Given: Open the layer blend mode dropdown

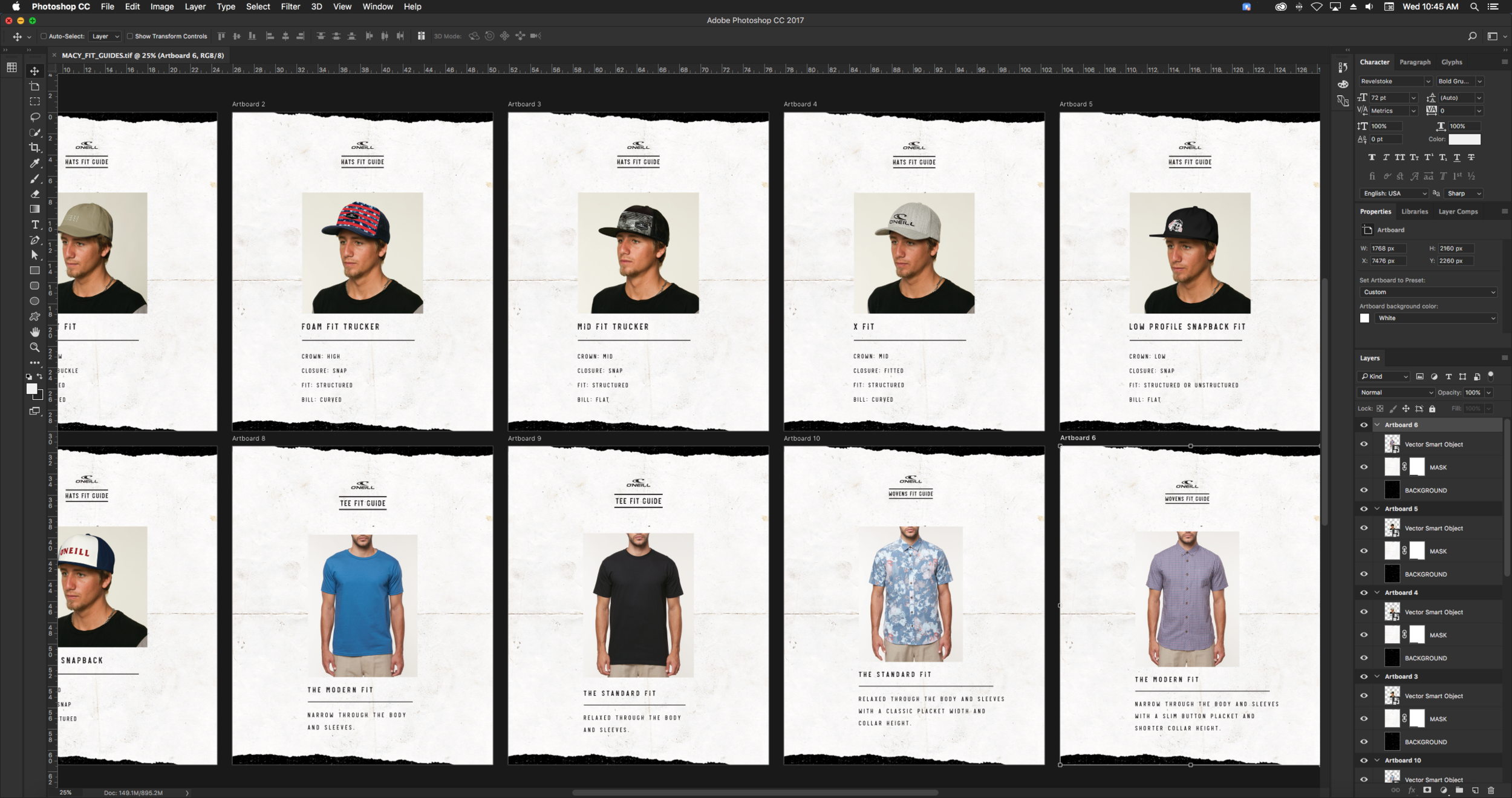Looking at the screenshot, I should [1395, 393].
